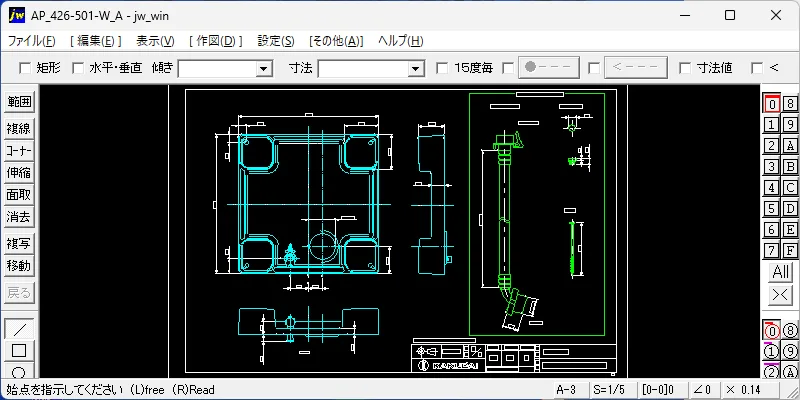
Task: Select layer E button
Action: (x=790, y=230)
